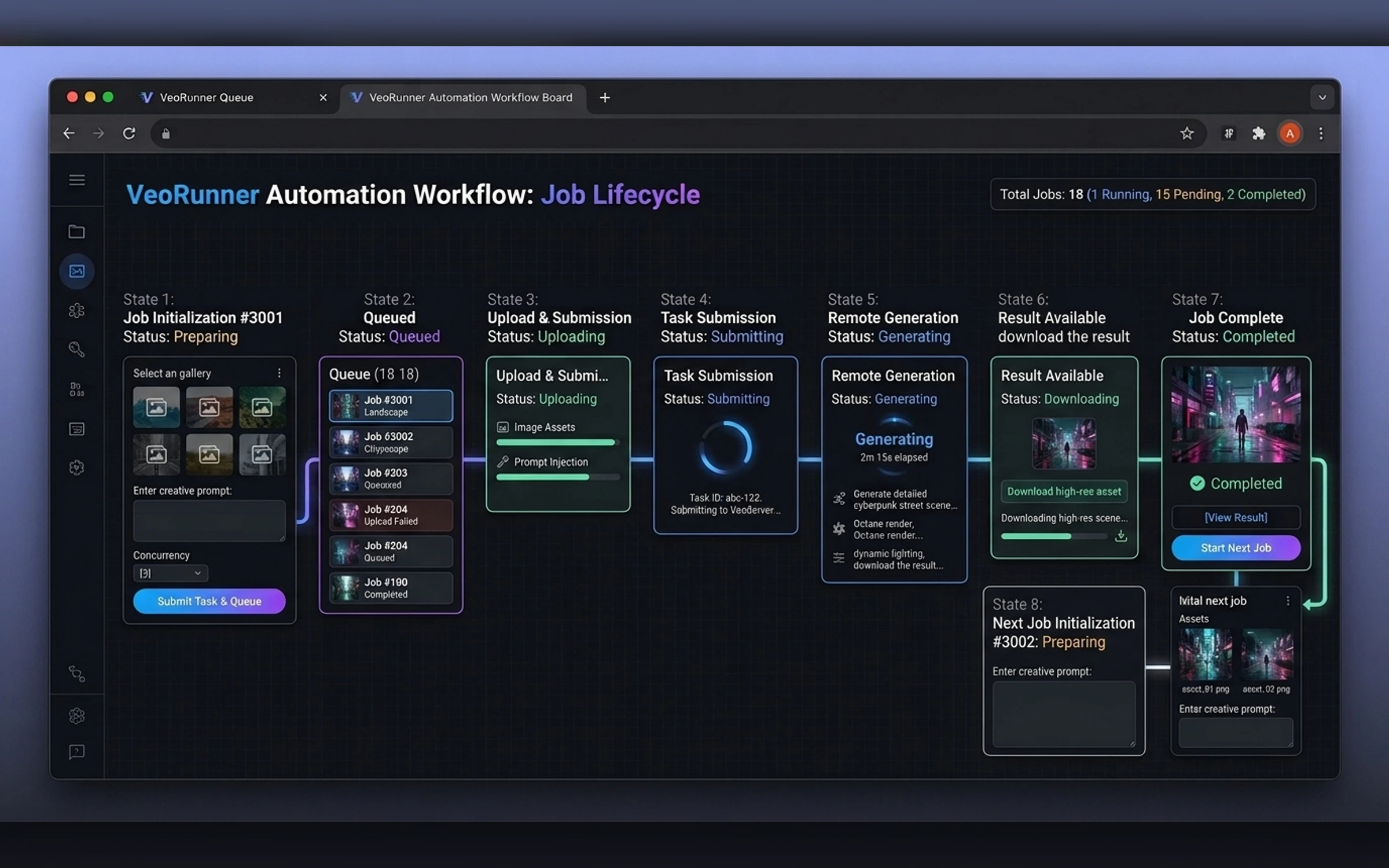Click Submit Task & Queue button
Image resolution: width=1389 pixels, height=868 pixels.
(209, 601)
